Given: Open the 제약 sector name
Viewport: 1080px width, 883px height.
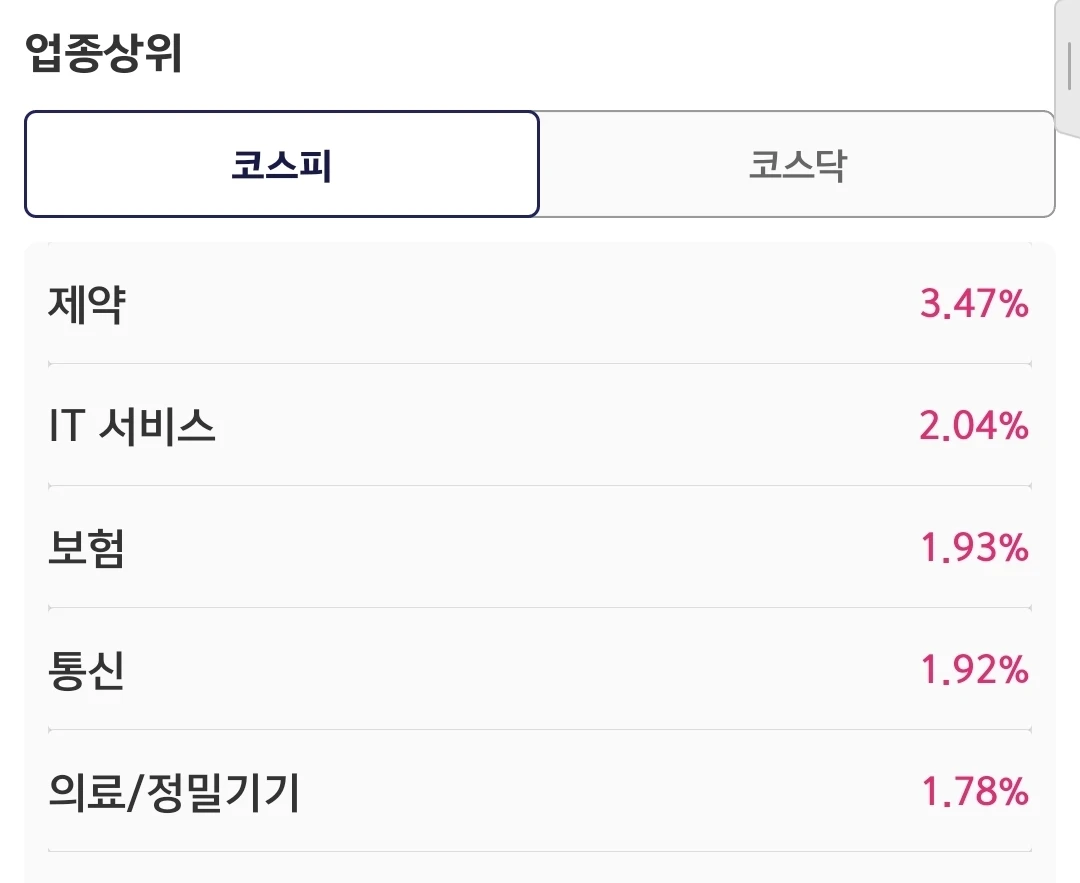Looking at the screenshot, I should click(x=87, y=304).
